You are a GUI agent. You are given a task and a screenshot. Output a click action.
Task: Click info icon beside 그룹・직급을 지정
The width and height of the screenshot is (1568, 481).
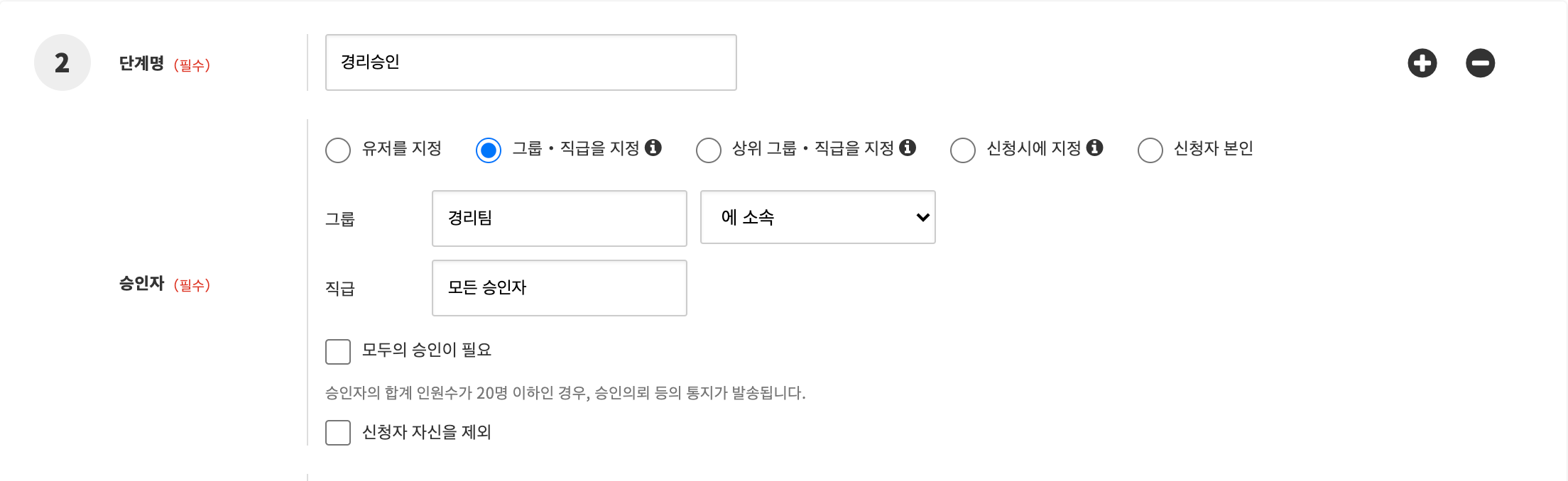point(653,148)
